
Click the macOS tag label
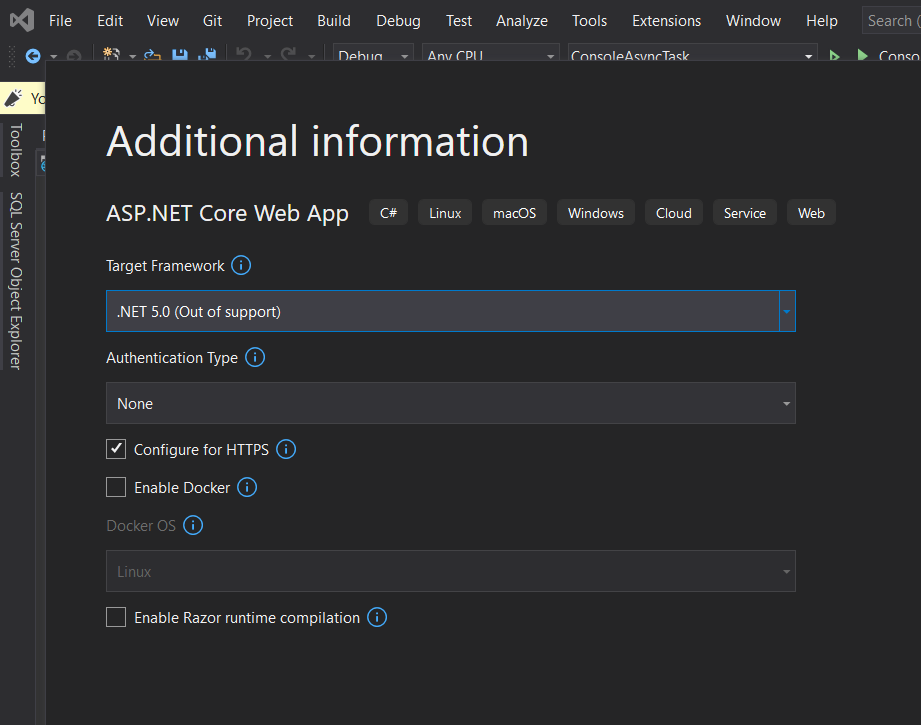pyautogui.click(x=514, y=213)
